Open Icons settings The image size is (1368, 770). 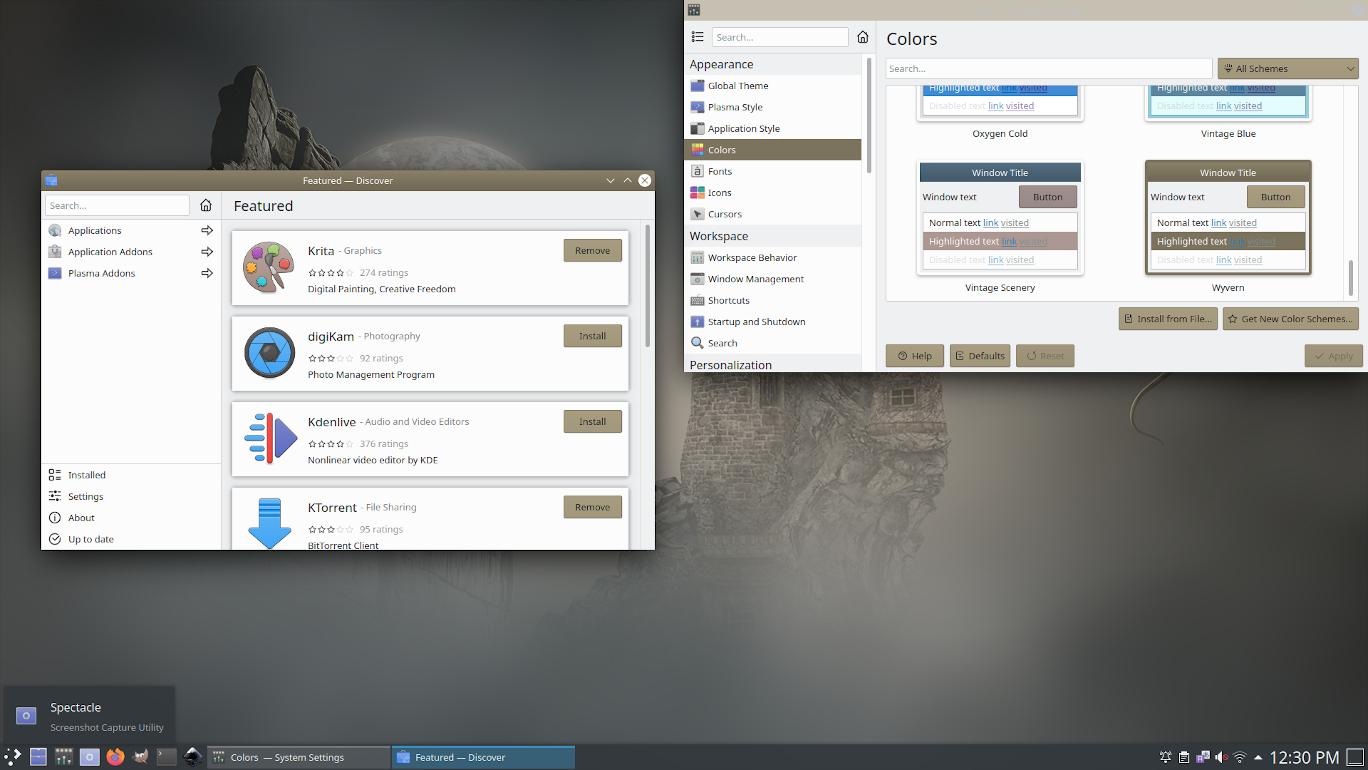tap(773, 192)
